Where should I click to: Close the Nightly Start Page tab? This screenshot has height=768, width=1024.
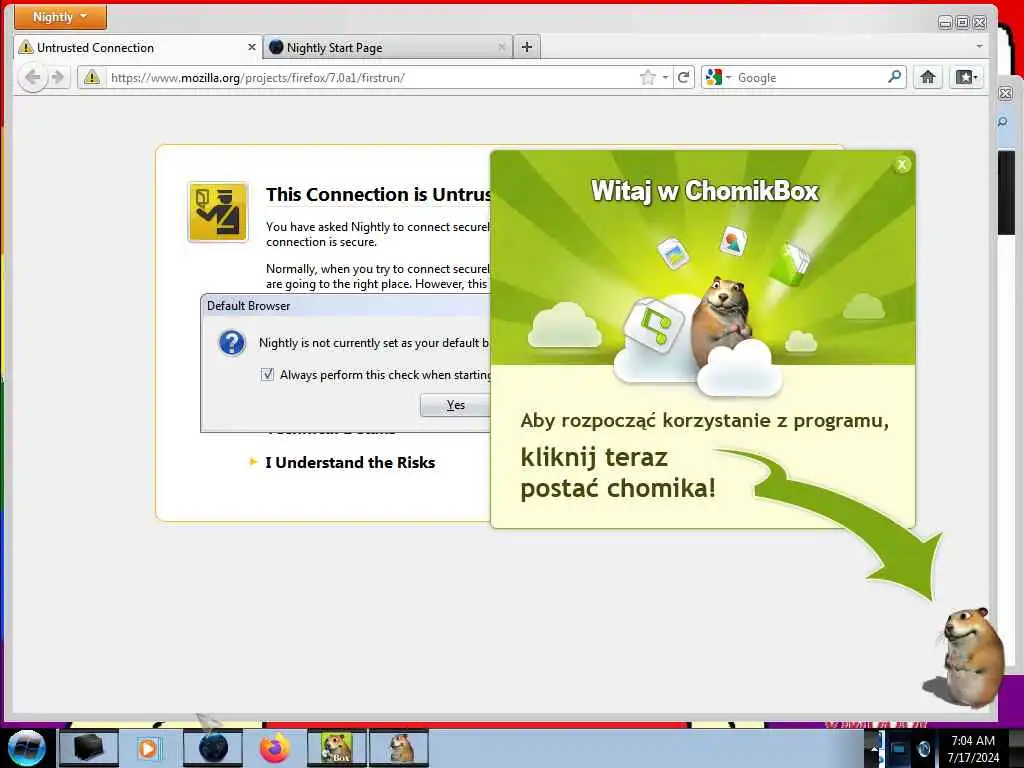[x=502, y=48]
